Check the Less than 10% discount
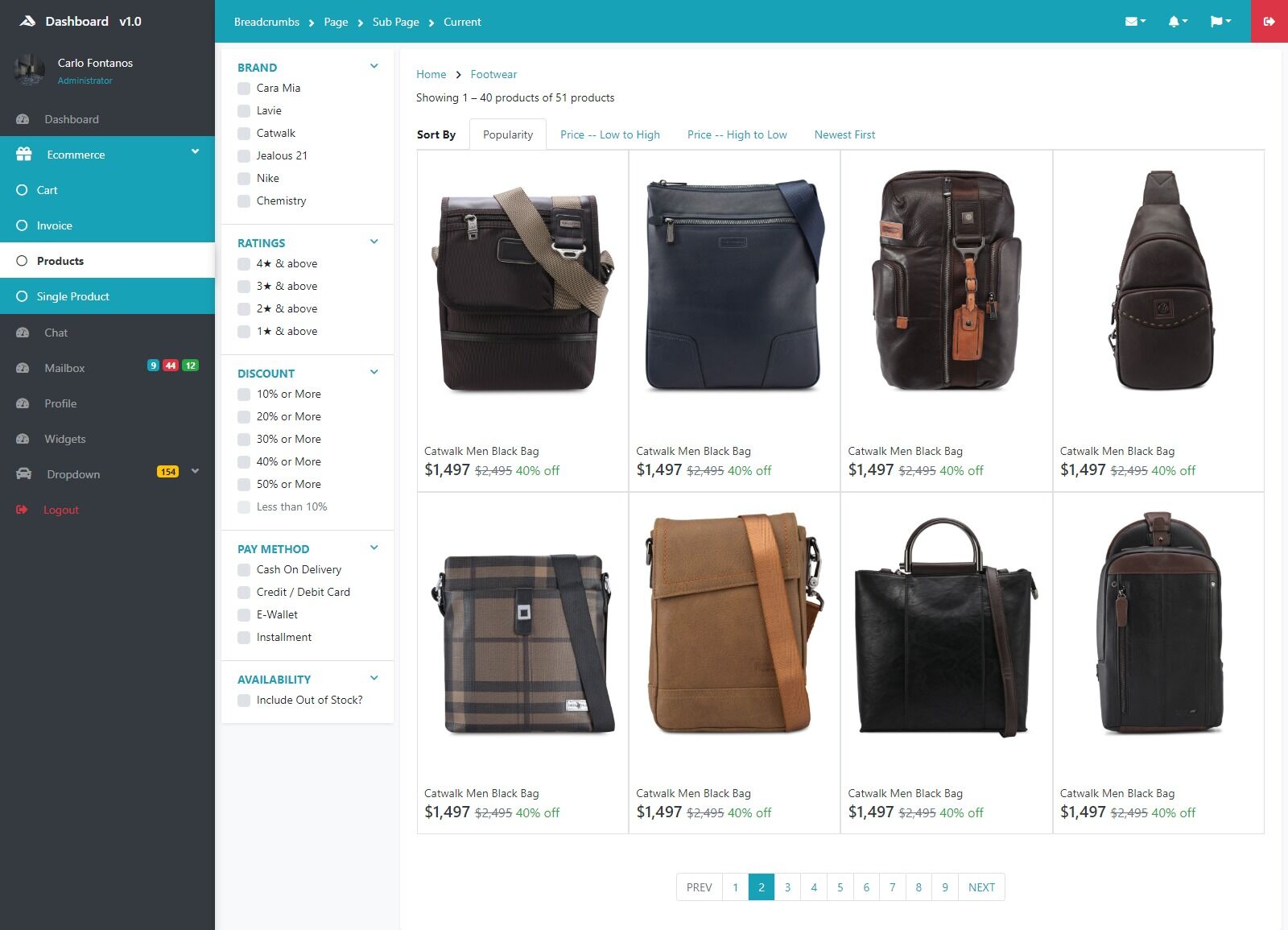This screenshot has height=930, width=1288. pos(244,507)
